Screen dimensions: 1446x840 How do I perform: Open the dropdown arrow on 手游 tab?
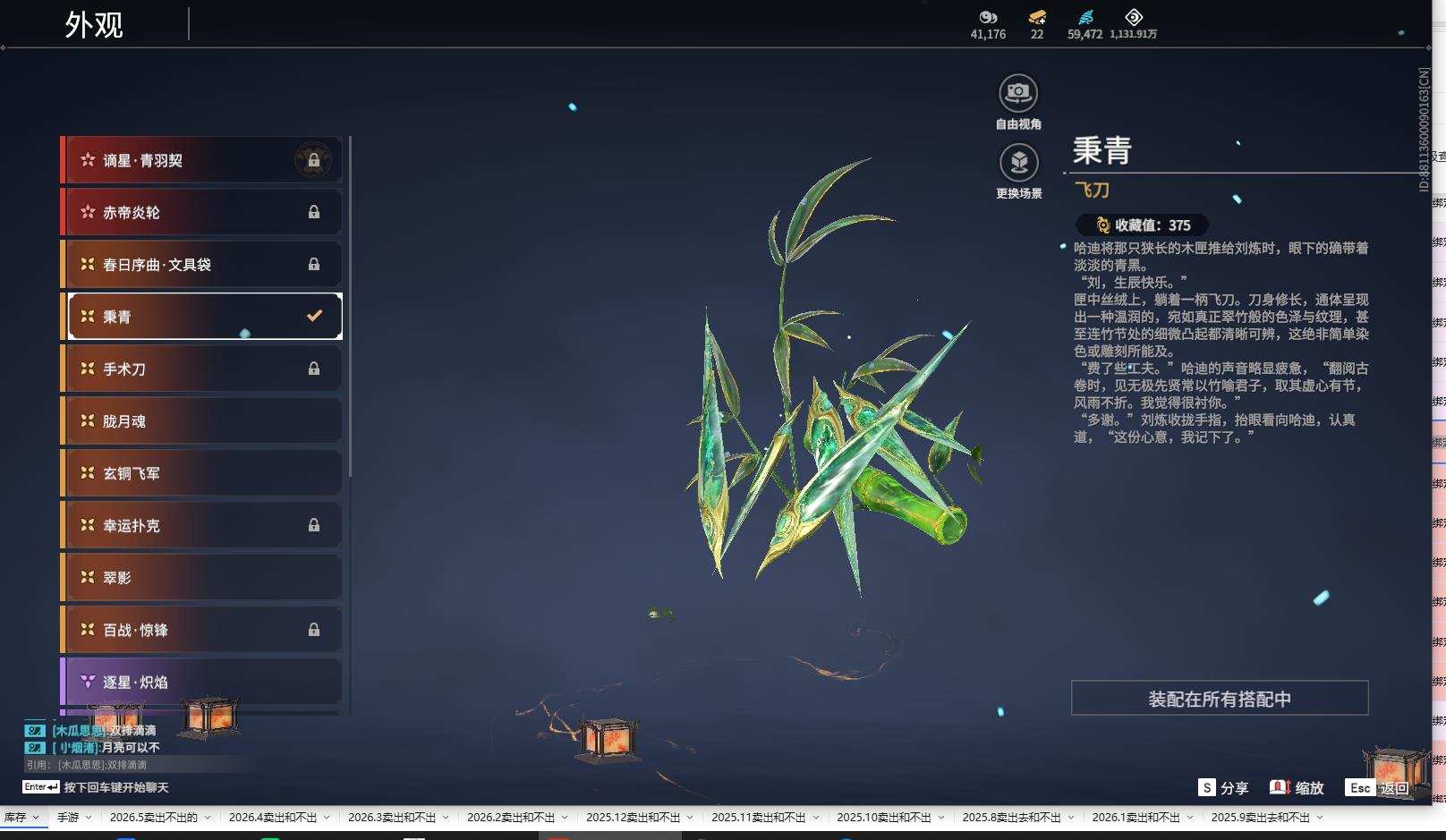[x=89, y=818]
